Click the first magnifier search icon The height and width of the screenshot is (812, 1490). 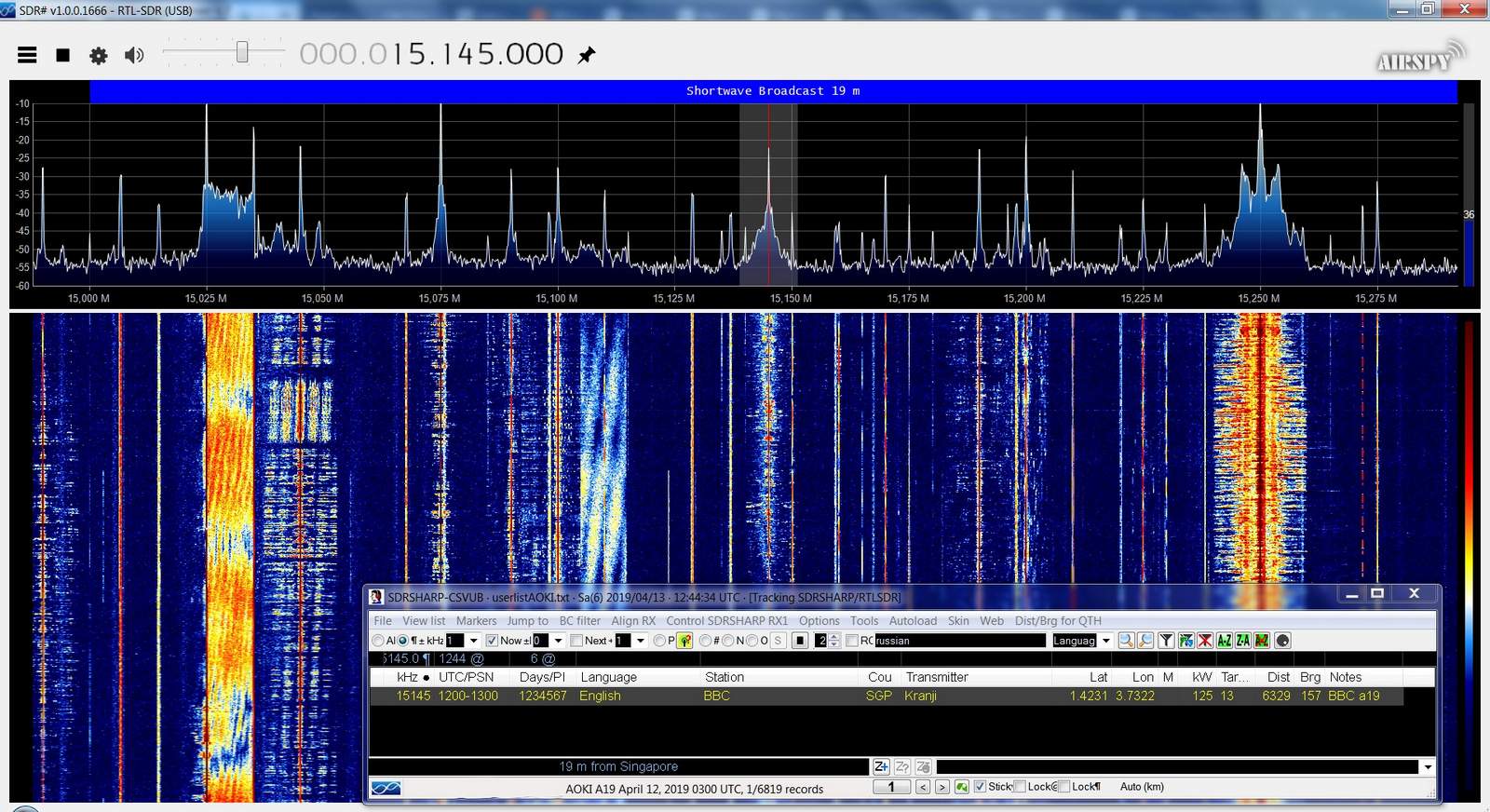point(1126,641)
